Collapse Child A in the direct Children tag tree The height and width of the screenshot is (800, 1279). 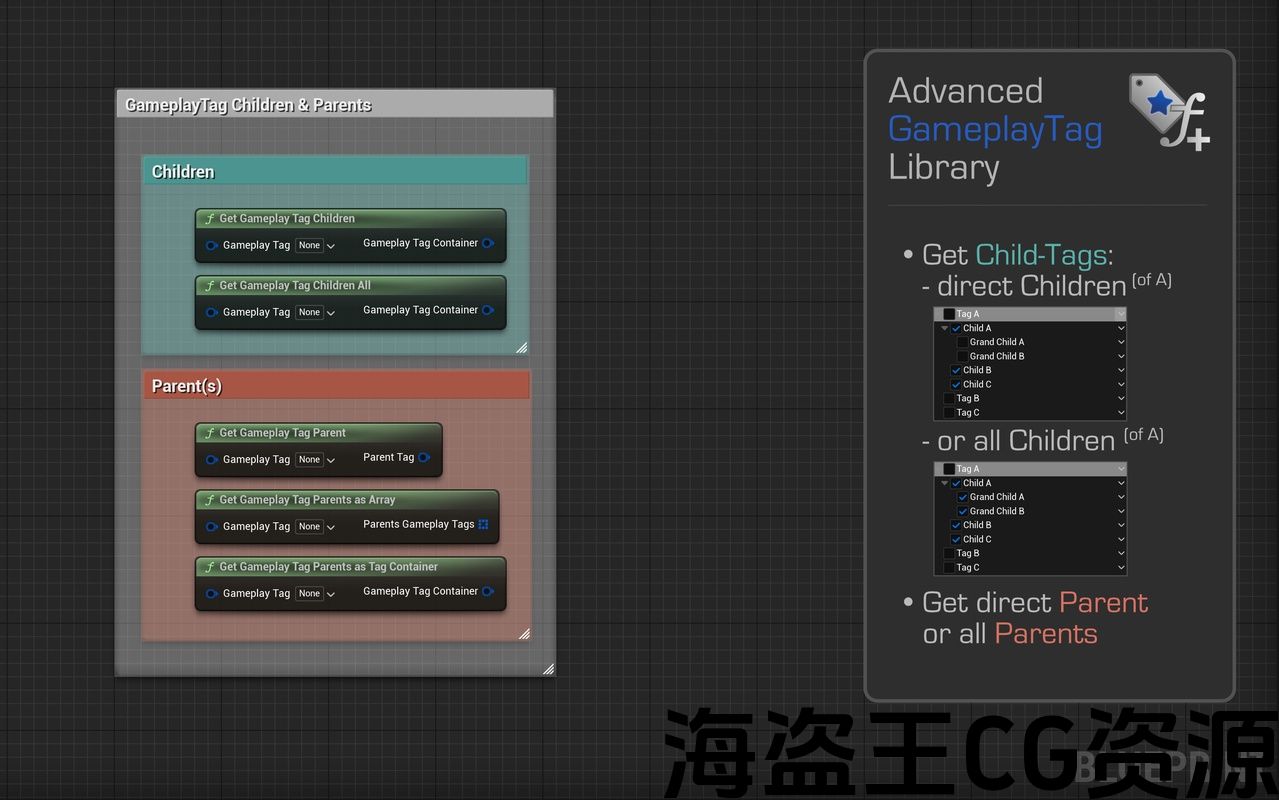point(944,328)
